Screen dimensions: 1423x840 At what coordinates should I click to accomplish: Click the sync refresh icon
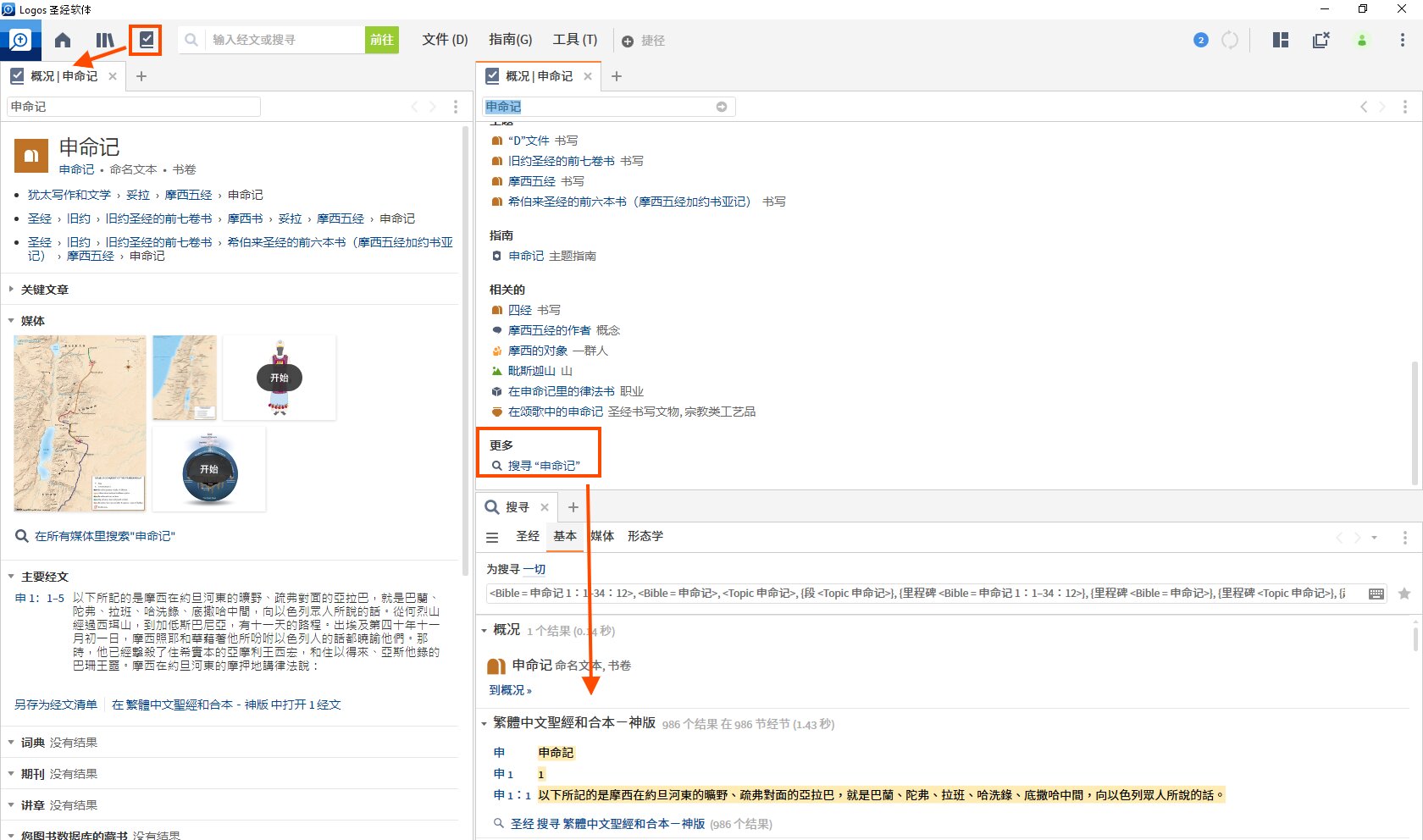pos(1230,40)
